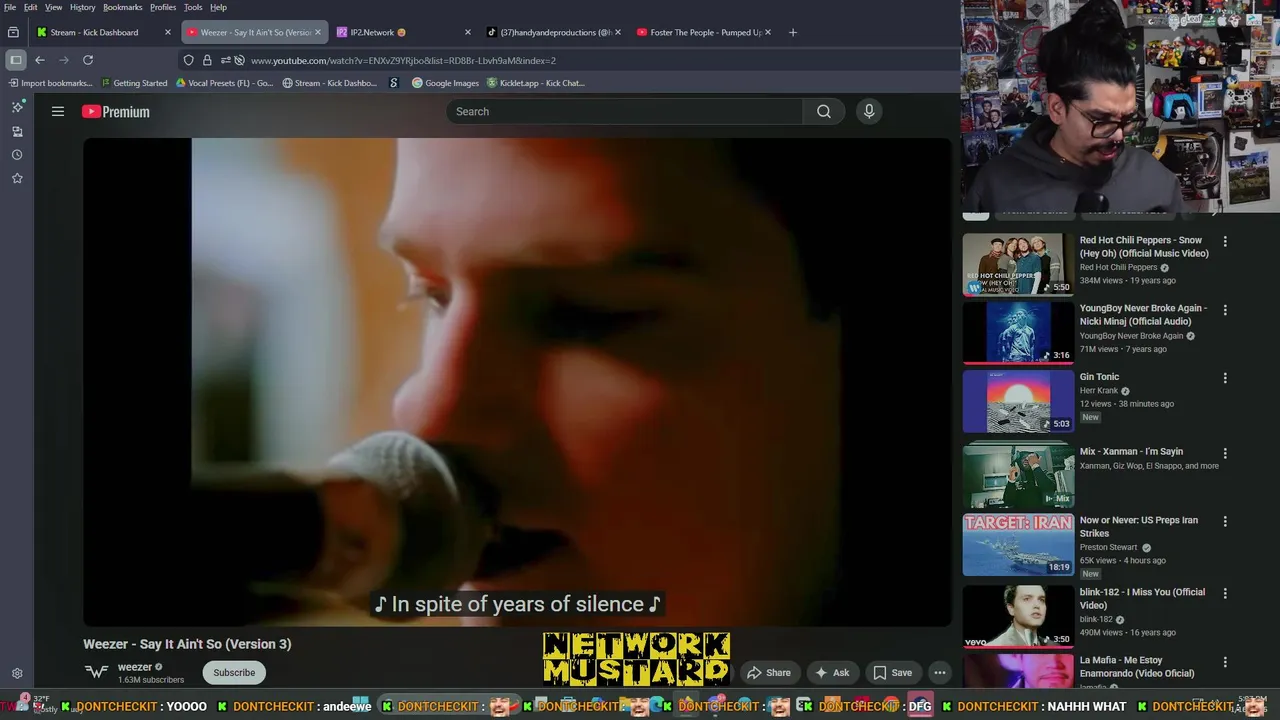The image size is (1280, 720).
Task: Open the bookmarks star icon in sidebar
Action: [x=17, y=178]
